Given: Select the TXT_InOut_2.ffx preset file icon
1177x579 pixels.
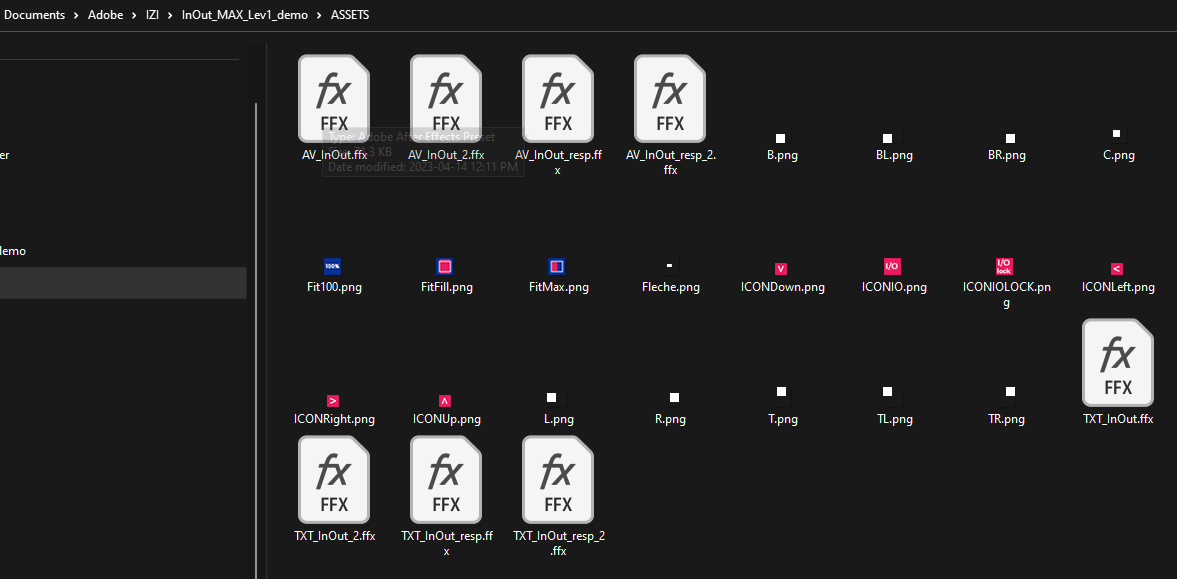Looking at the screenshot, I should (x=334, y=480).
